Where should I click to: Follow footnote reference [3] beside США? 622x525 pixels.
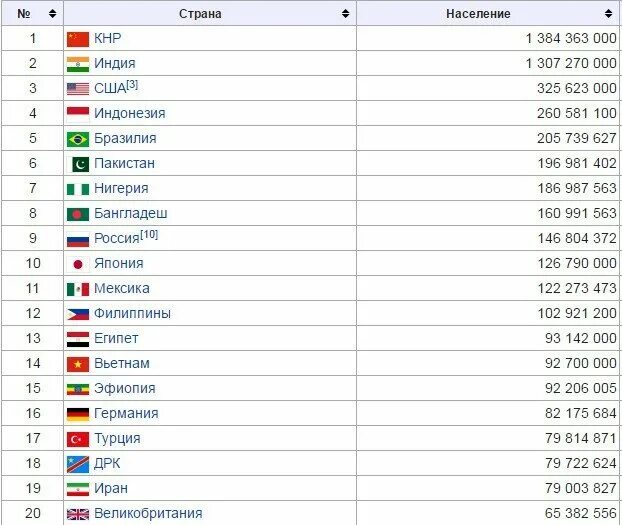[x=132, y=85]
